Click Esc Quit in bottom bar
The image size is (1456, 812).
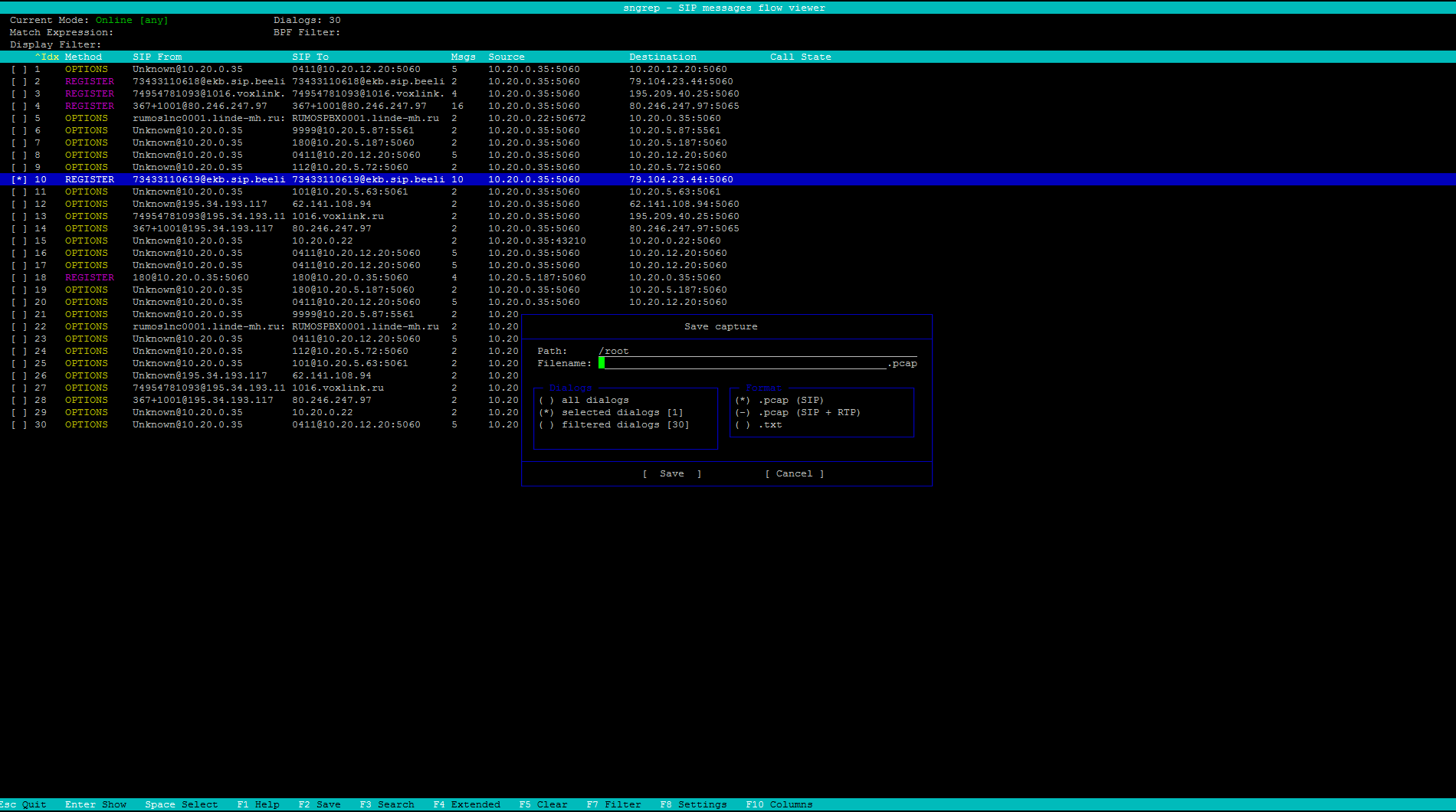24,804
